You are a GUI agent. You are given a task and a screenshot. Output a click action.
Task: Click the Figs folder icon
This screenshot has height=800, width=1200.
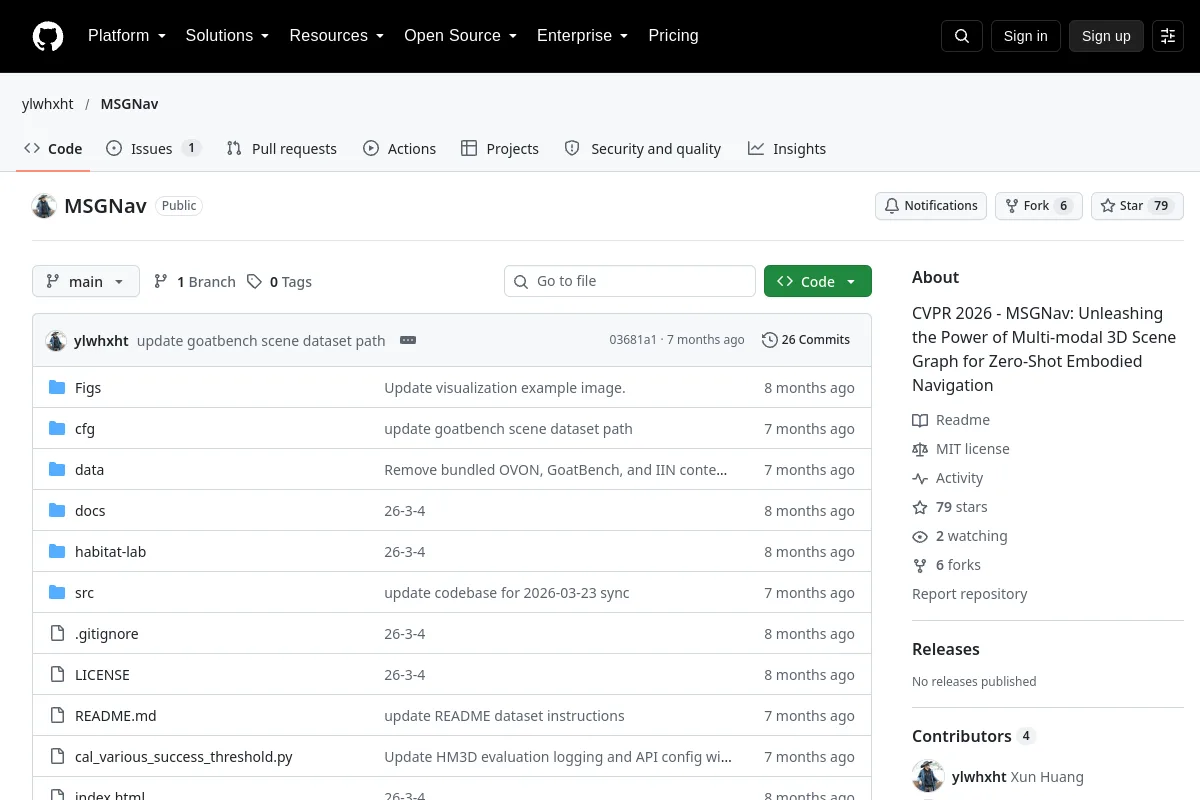pos(57,388)
